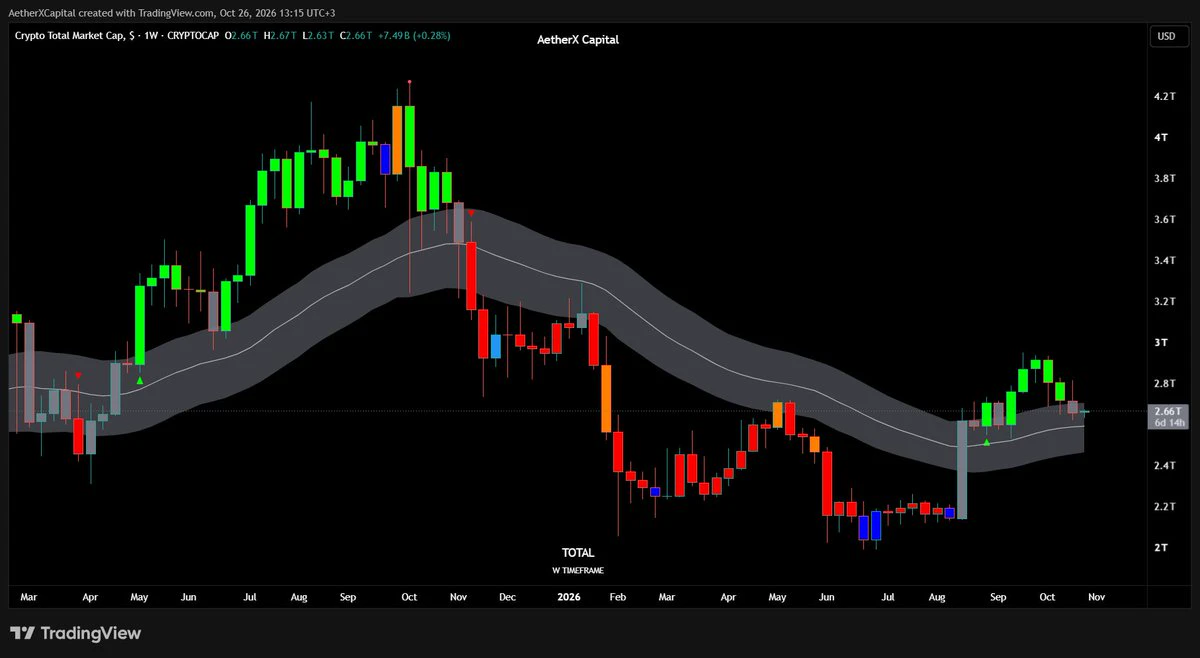Click the "2026" year label on time axis
Screen dimensions: 1200x658
click(x=568, y=597)
